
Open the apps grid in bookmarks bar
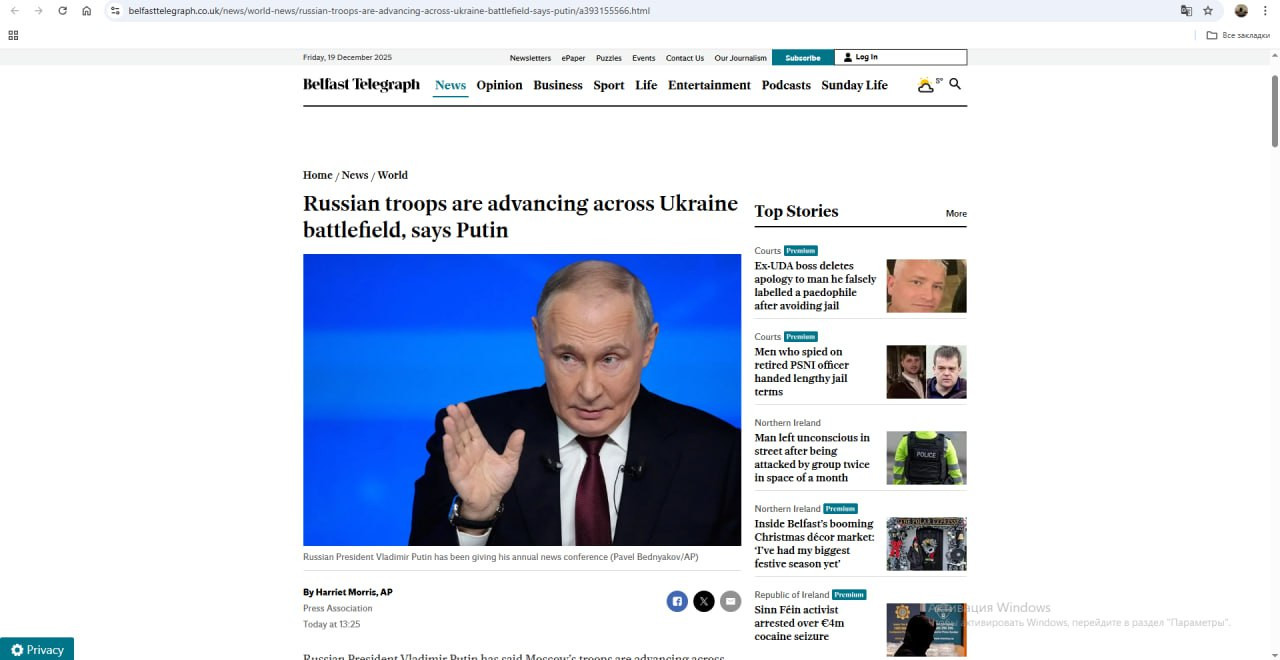[13, 35]
